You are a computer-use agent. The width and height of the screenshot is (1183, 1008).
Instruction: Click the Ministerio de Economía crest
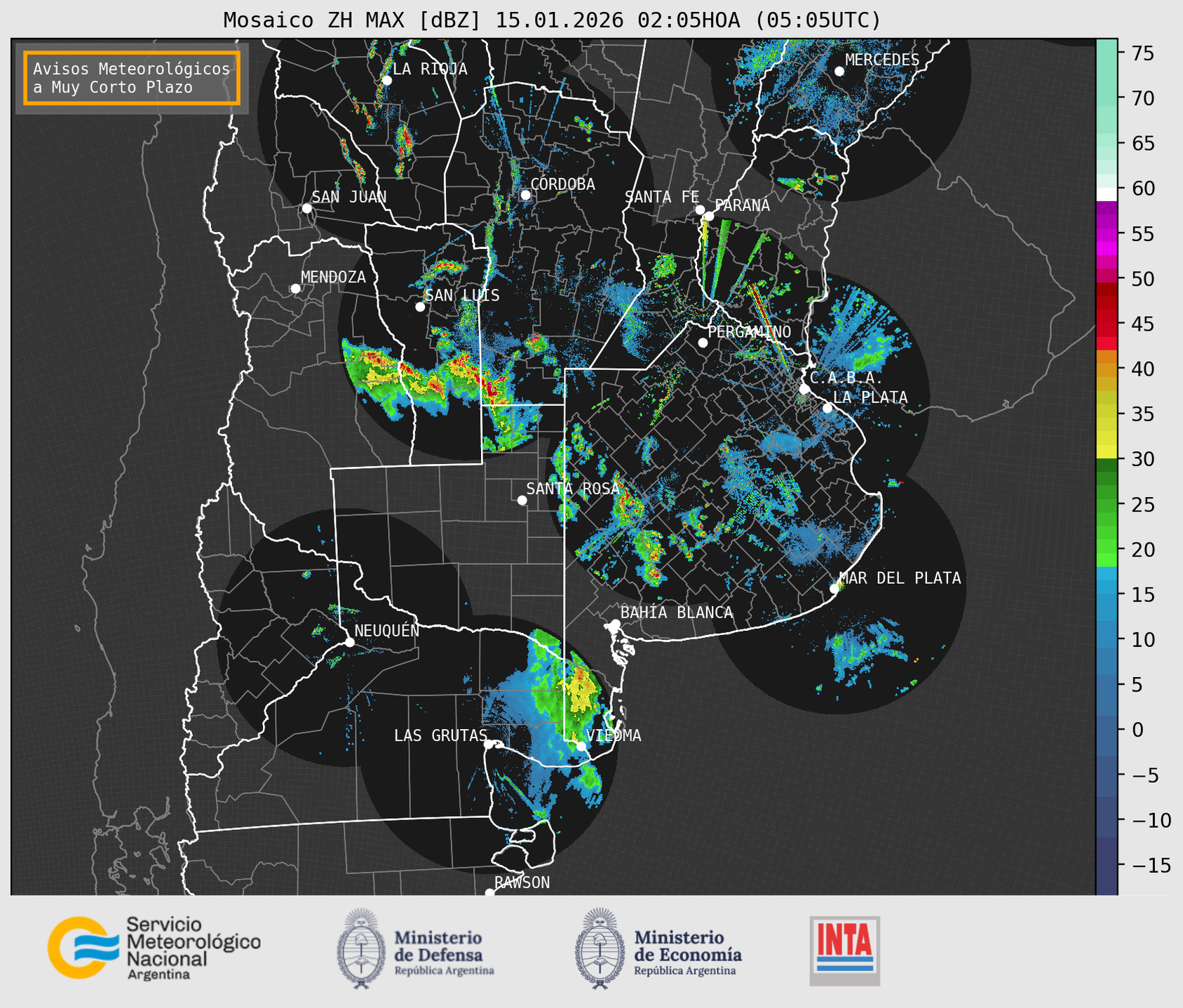(600, 949)
